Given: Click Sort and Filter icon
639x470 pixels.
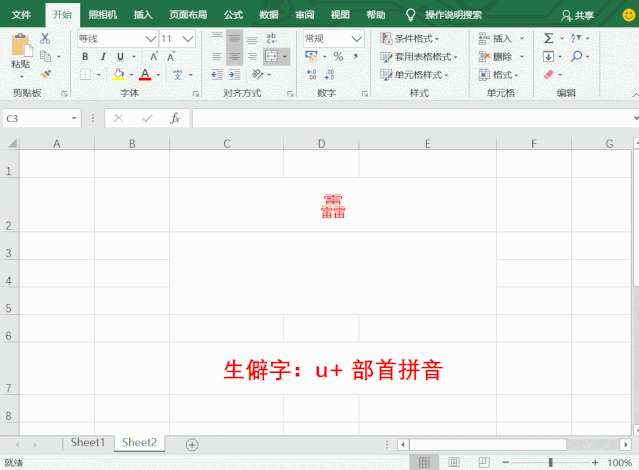Looking at the screenshot, I should coord(576,38).
